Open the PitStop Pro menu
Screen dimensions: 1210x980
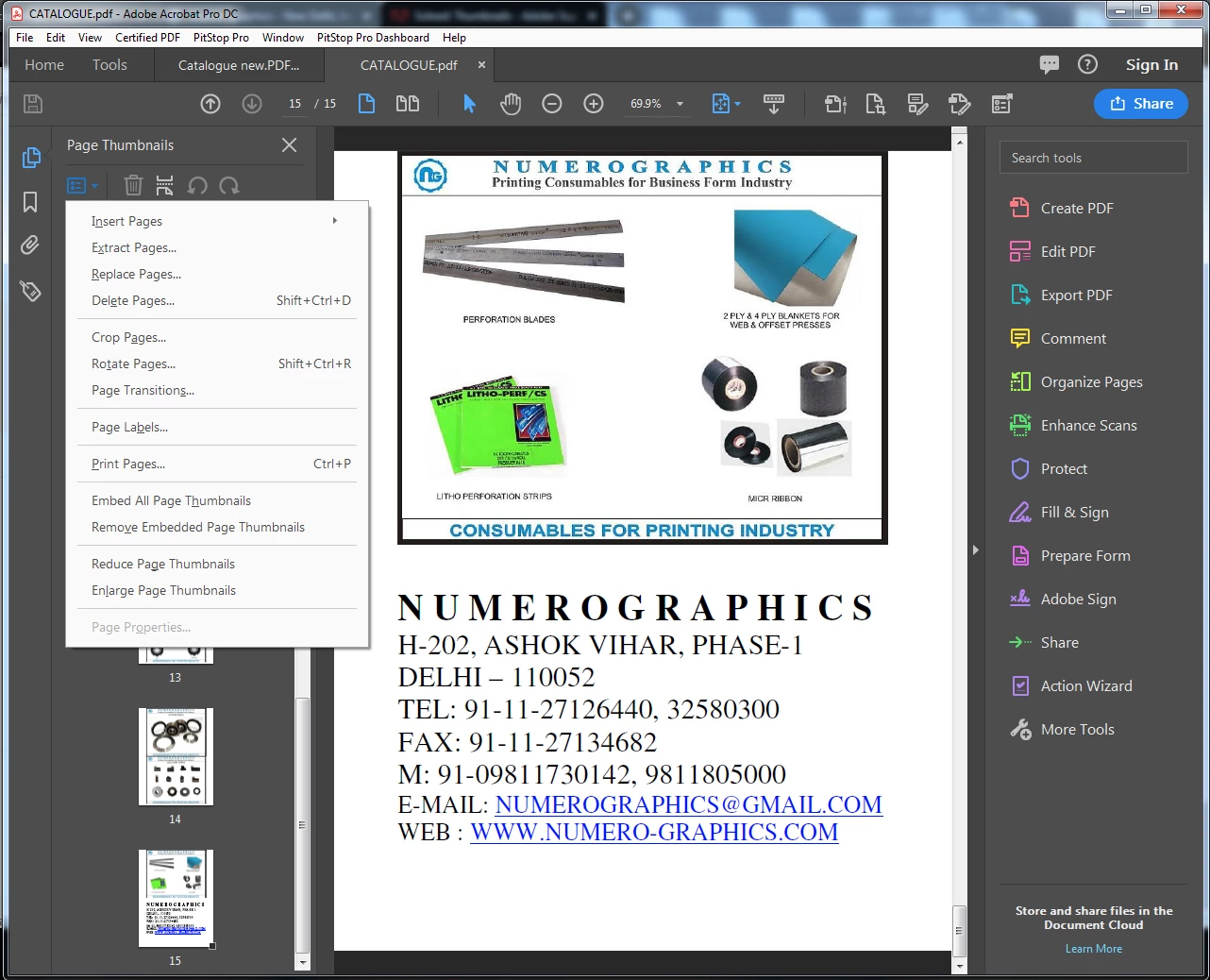221,38
